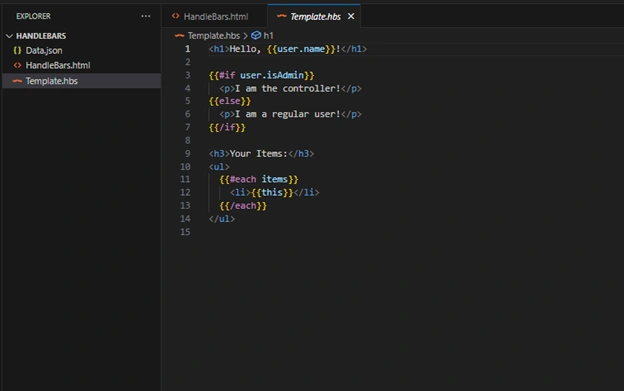624x391 pixels.
Task: Click the HTML icon on HandleBars.html tab
Action: click(x=175, y=16)
